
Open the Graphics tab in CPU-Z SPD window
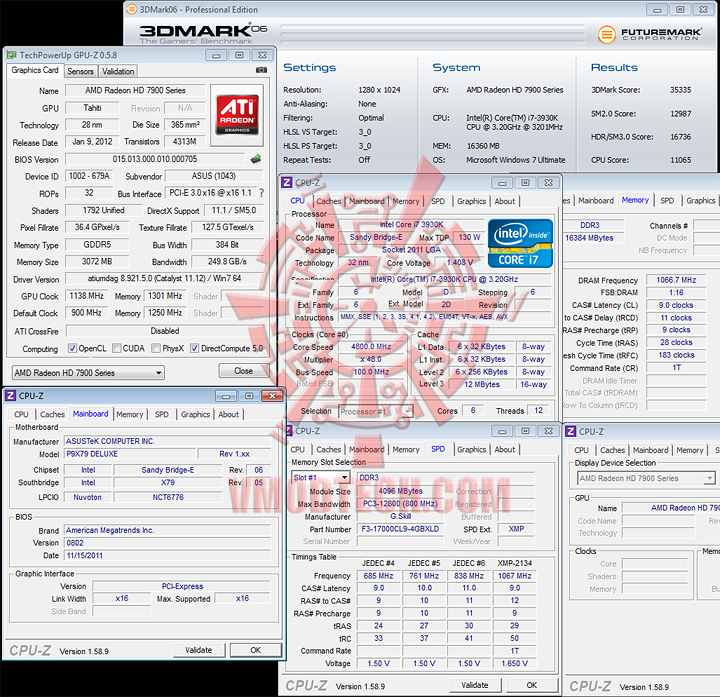pyautogui.click(x=471, y=450)
